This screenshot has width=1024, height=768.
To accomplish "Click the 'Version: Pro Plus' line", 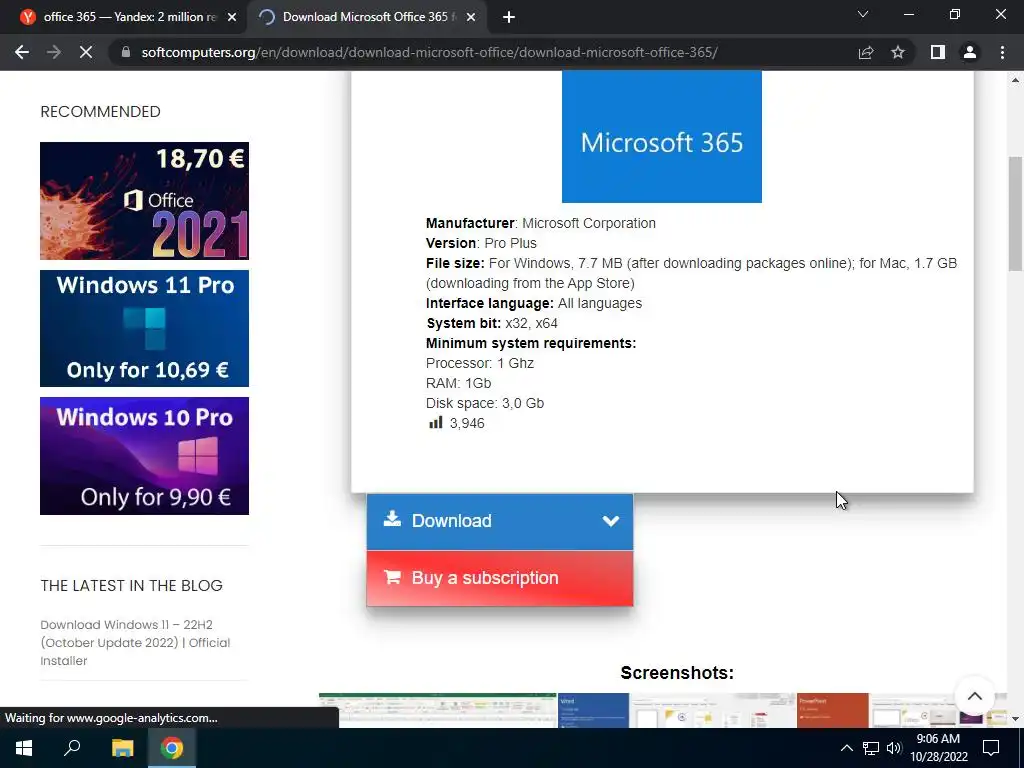I will (x=481, y=243).
